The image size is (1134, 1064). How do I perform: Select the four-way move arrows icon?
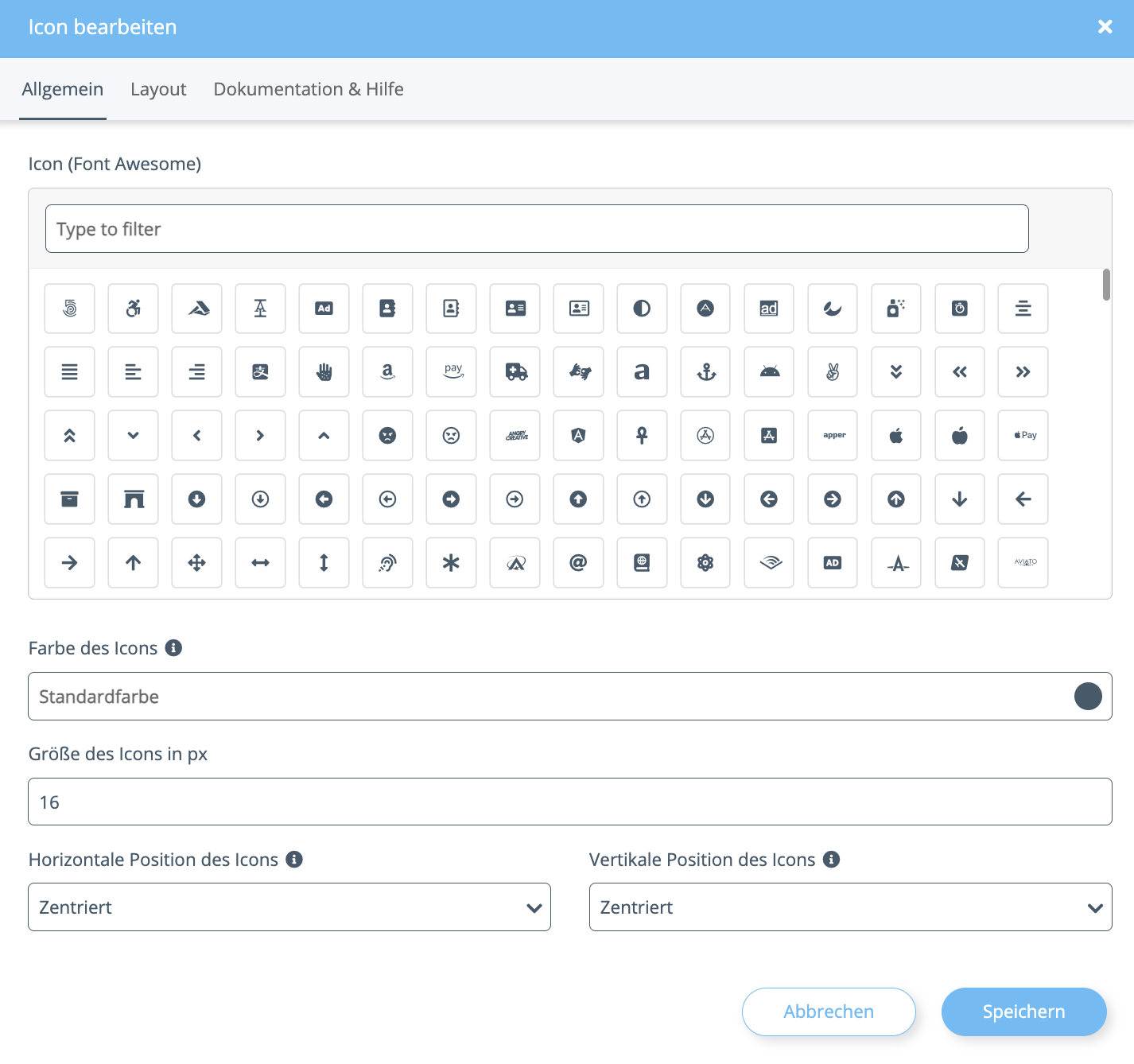click(x=197, y=563)
